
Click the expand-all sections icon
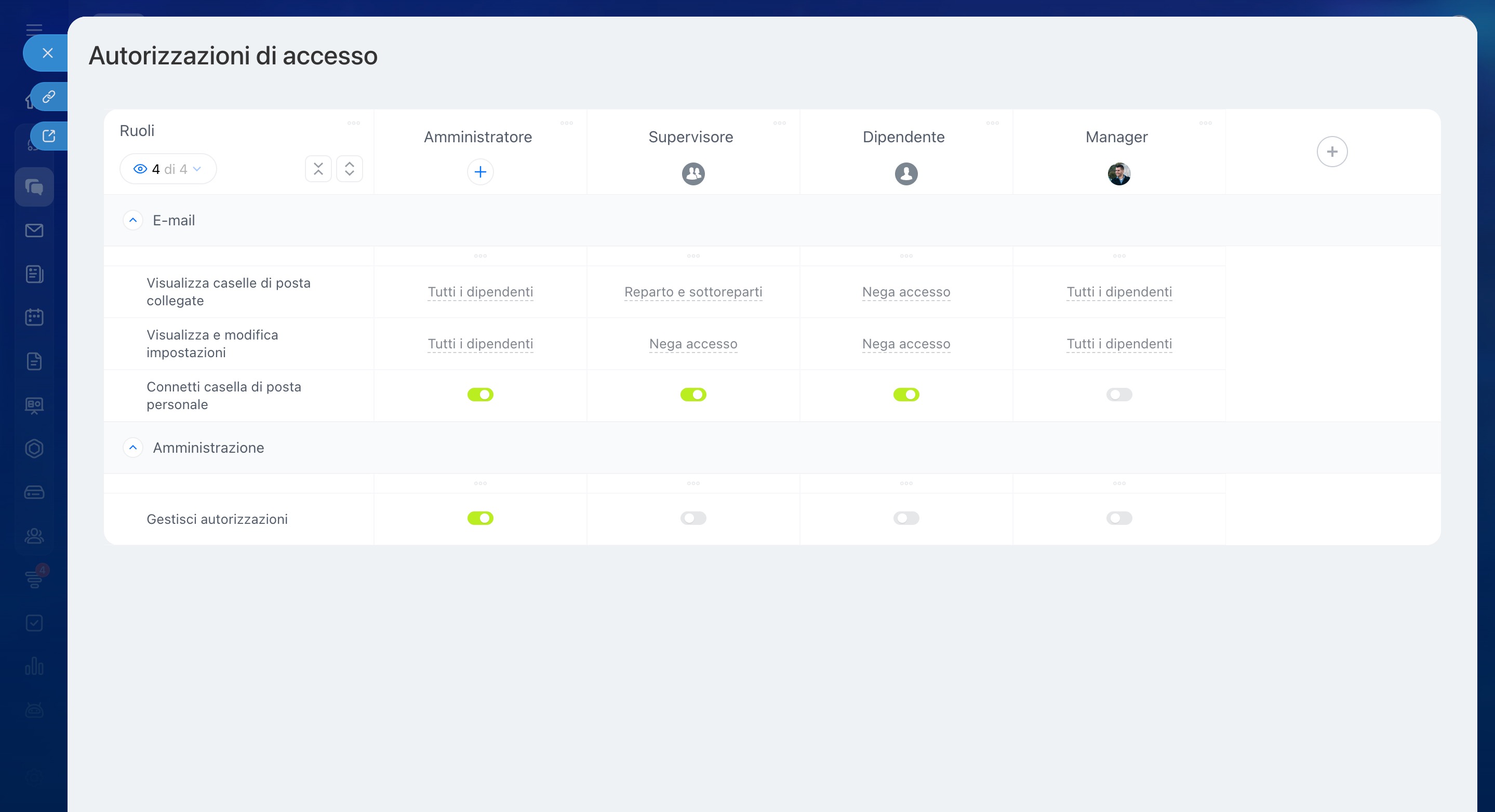point(350,169)
